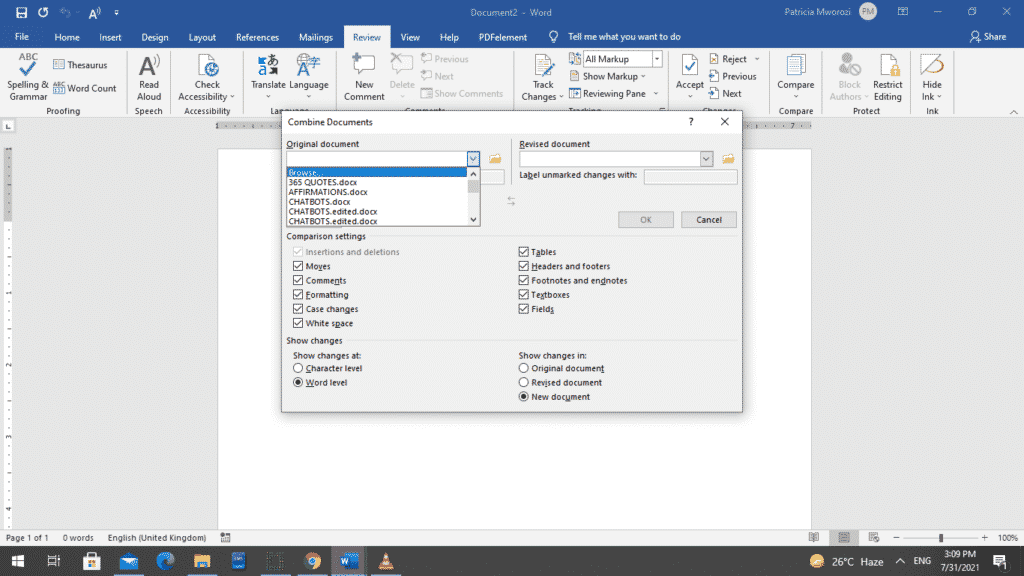
Task: Uncheck the Formatting checkbox
Action: pos(298,295)
